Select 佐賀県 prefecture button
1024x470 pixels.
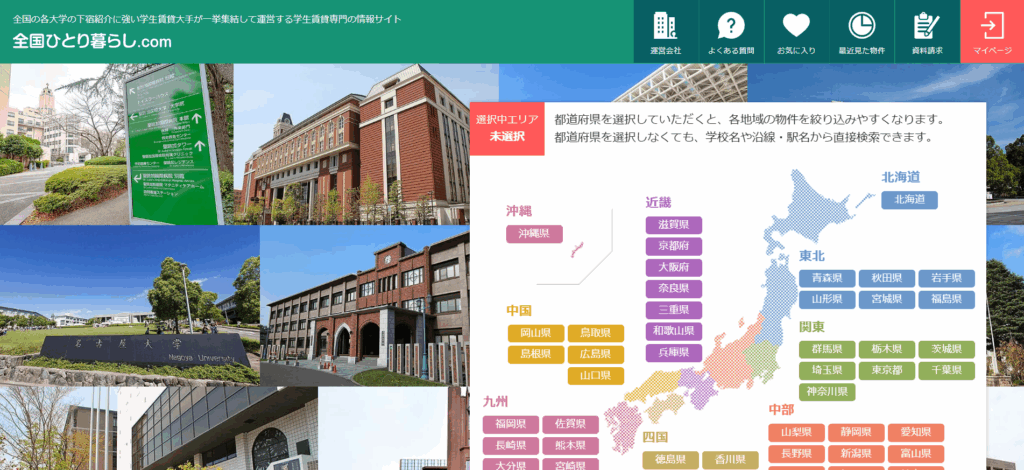(x=570, y=425)
